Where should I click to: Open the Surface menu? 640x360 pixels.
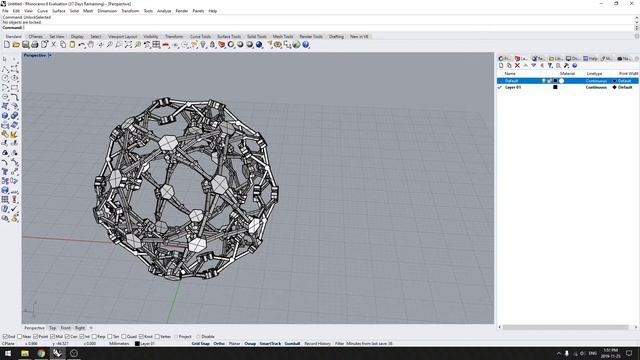[x=59, y=11]
